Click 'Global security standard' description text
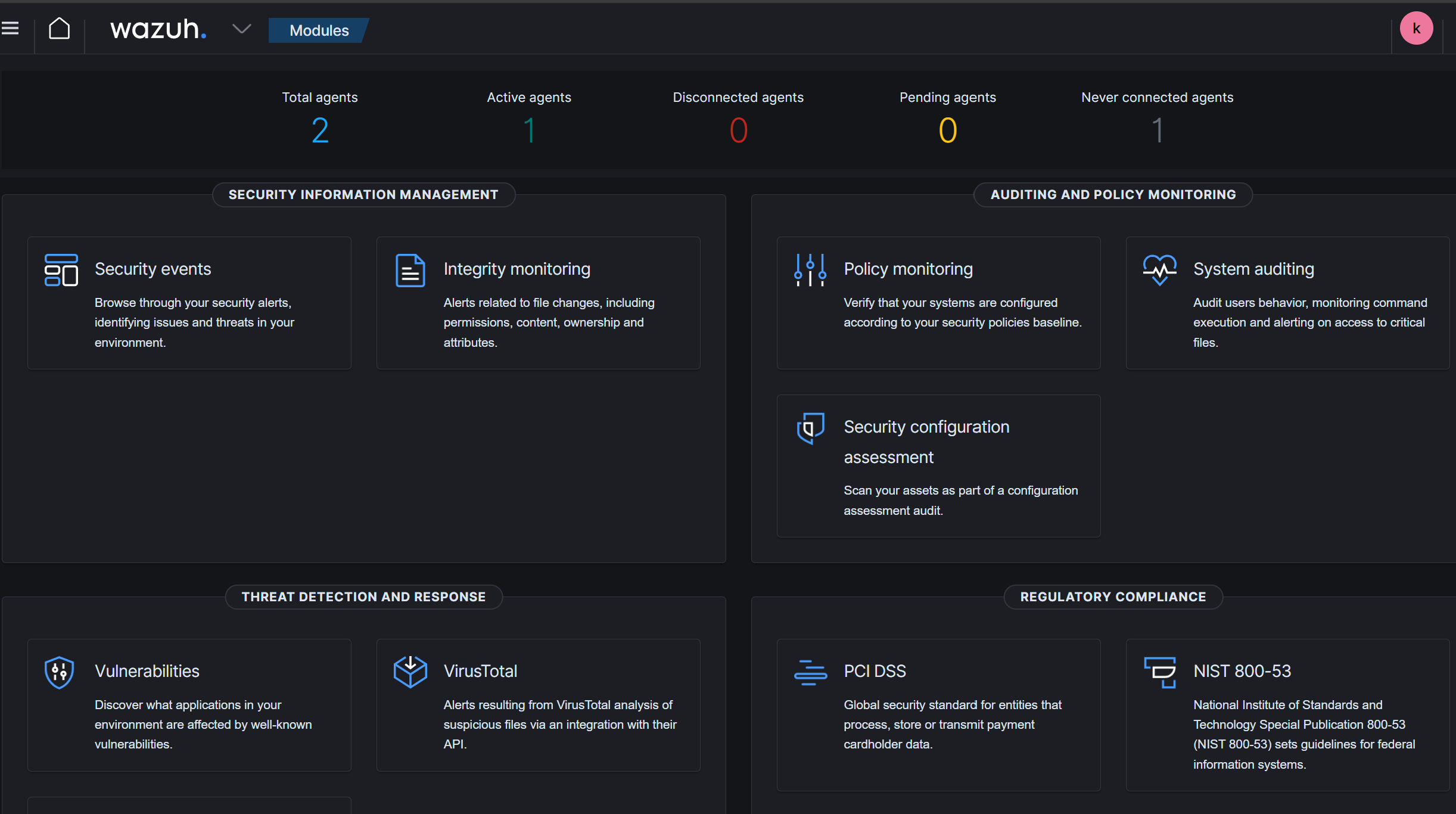The width and height of the screenshot is (1456, 814). tap(953, 725)
